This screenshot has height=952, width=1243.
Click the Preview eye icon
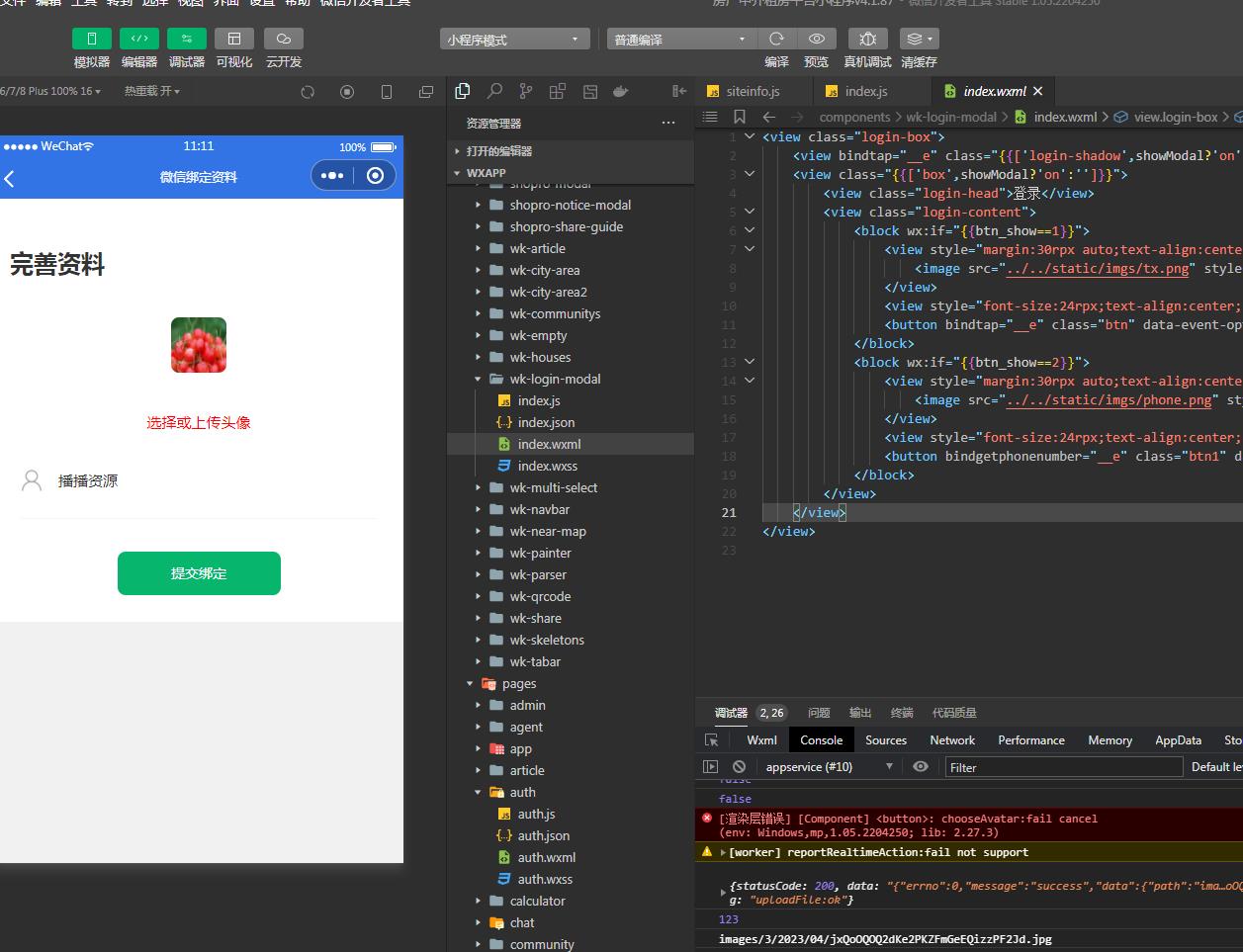[817, 39]
